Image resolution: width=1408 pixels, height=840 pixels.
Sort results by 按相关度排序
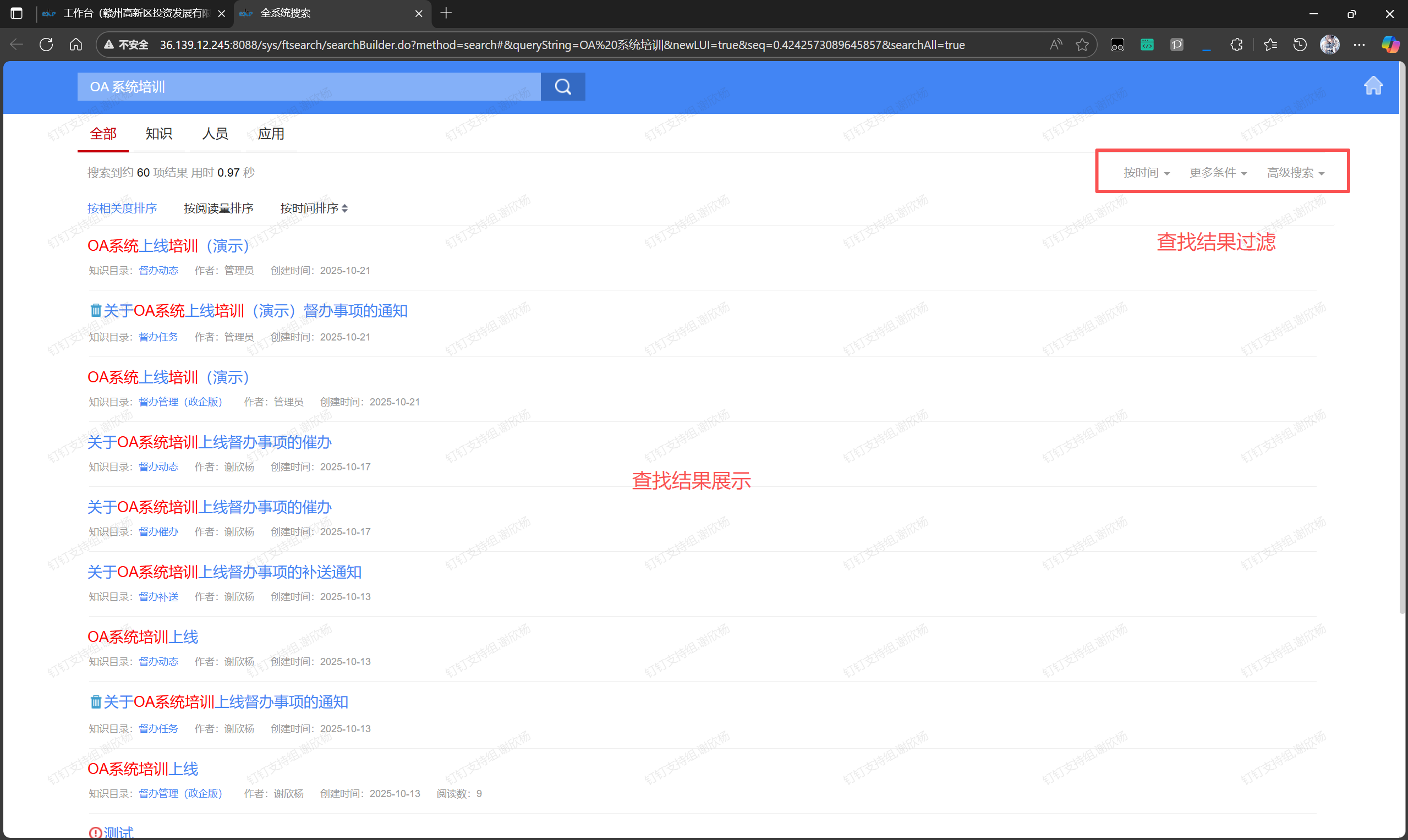point(122,208)
